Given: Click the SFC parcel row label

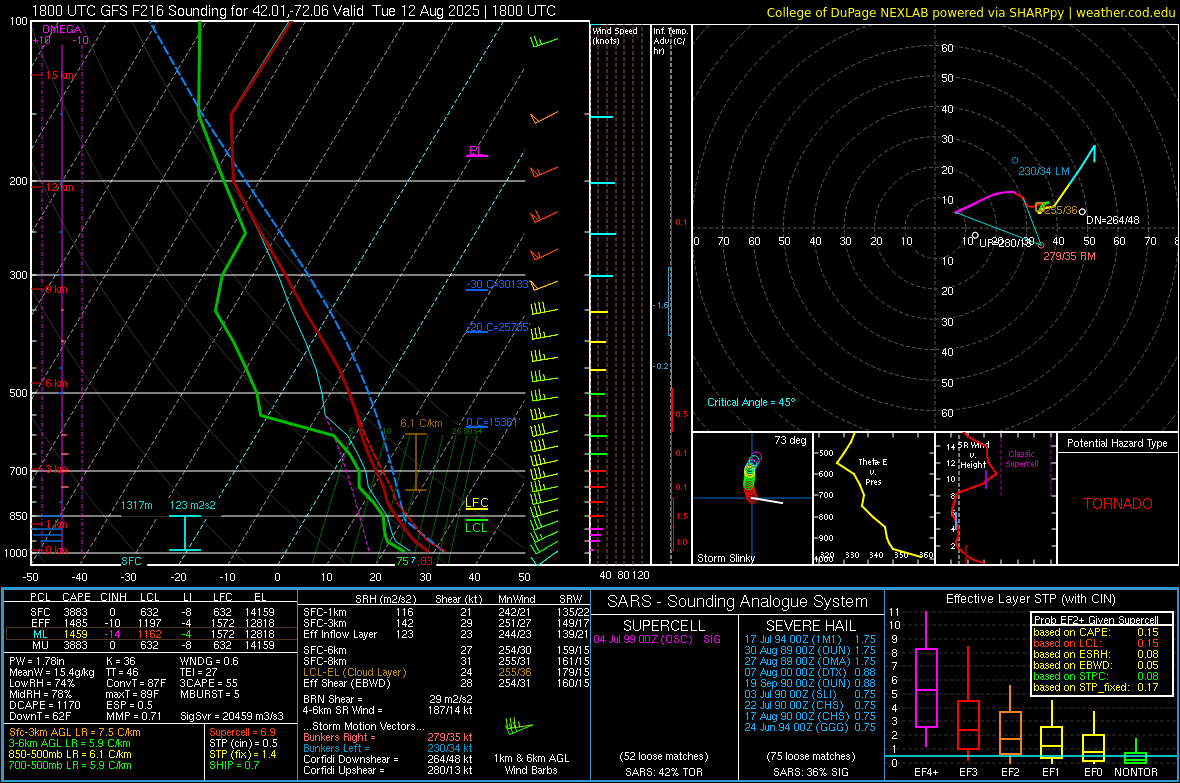Looking at the screenshot, I should pyautogui.click(x=40, y=612).
